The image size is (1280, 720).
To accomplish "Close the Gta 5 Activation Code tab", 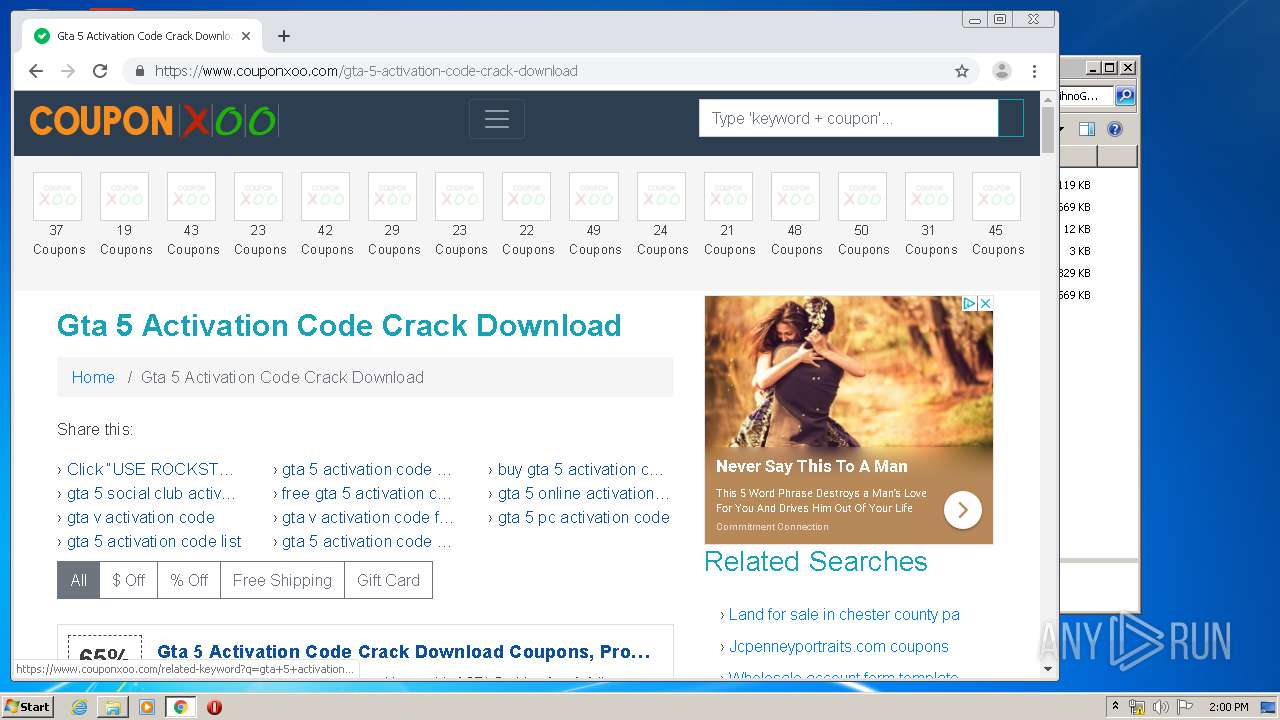I will click(246, 36).
